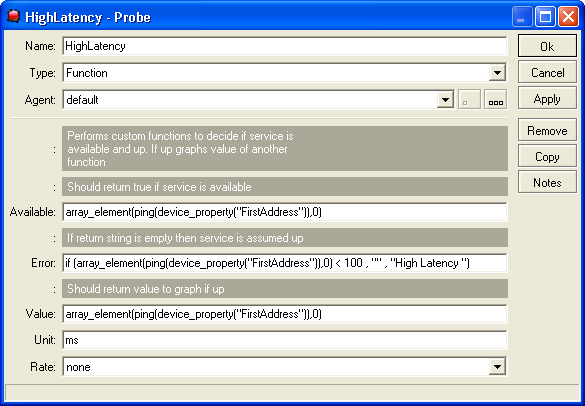Click 'If return string is empty' hint
The width and height of the screenshot is (585, 406).
point(285,238)
